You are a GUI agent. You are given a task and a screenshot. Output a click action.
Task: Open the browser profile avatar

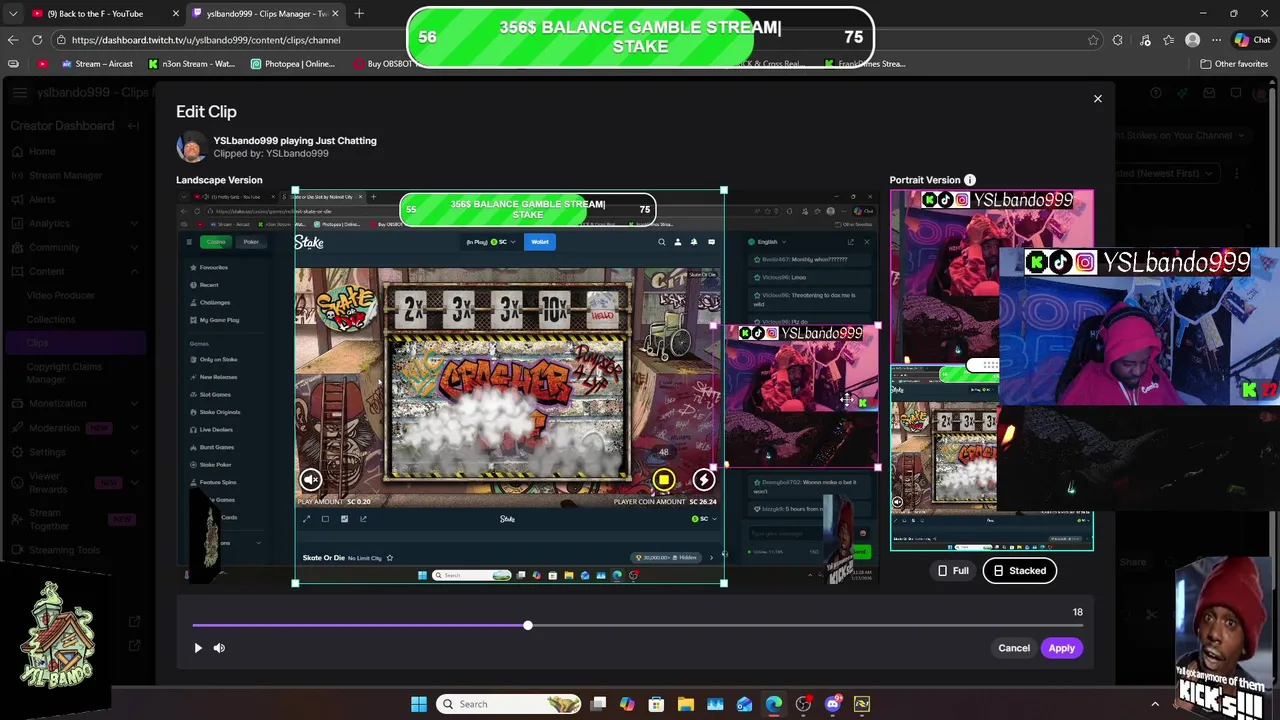pos(1192,40)
